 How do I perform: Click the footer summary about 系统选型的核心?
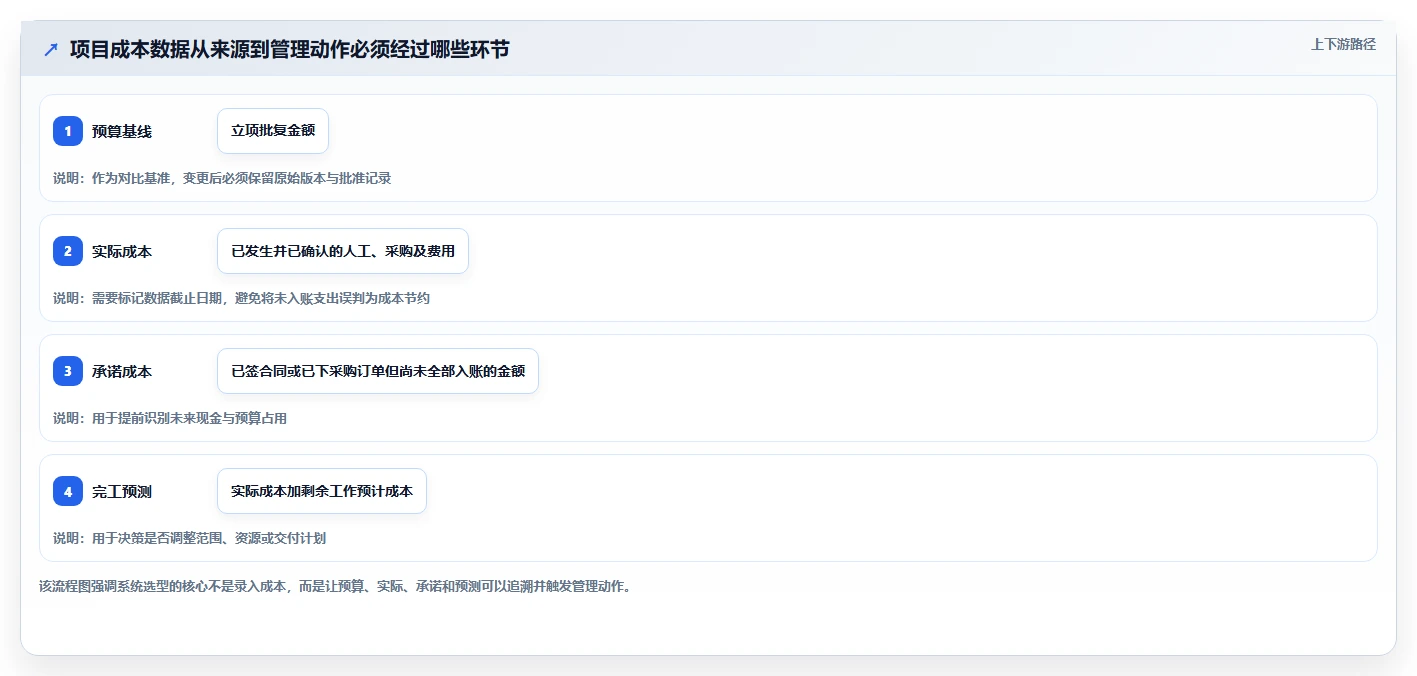pyautogui.click(x=335, y=586)
